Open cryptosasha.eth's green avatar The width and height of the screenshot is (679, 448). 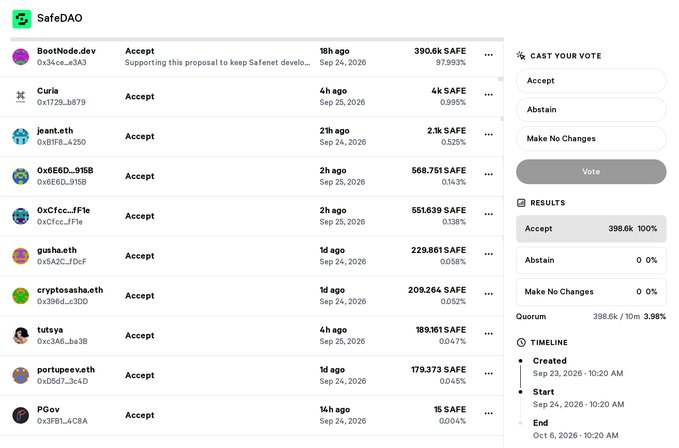20,296
